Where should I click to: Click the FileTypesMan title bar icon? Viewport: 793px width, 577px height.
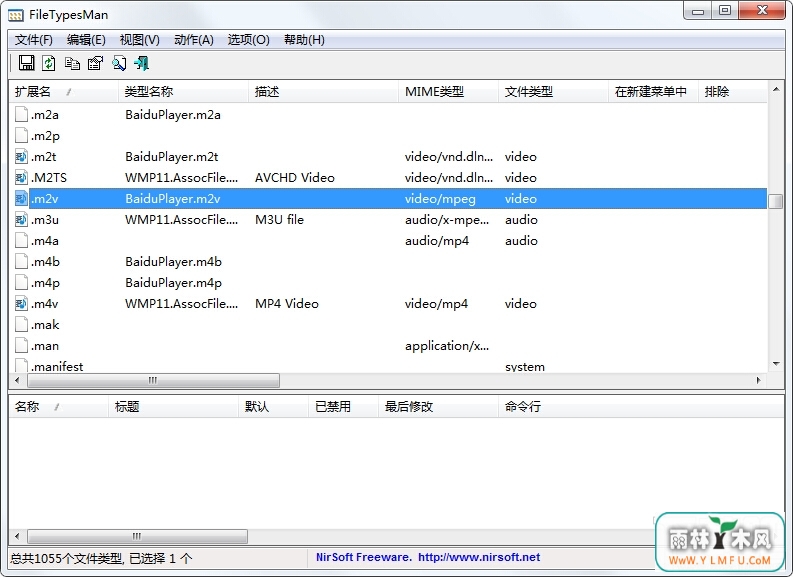(x=16, y=15)
